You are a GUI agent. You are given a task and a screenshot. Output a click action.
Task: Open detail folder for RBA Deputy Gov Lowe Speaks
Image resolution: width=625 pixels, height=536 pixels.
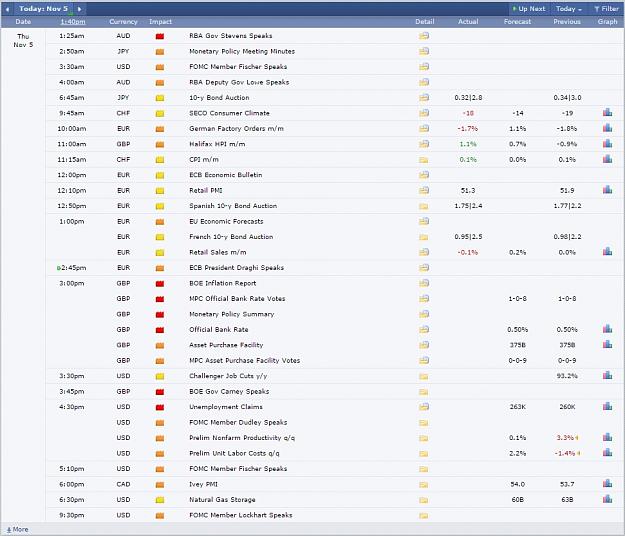(424, 82)
